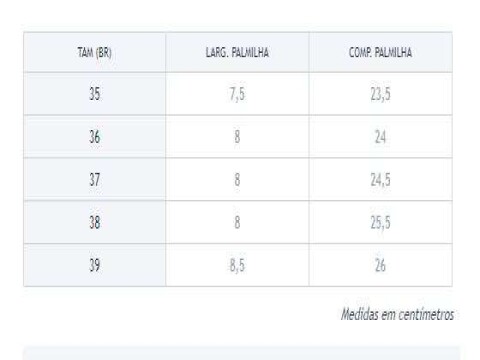Click the 24,5 length value cell
Screen dimensions: 480x360
pos(380,179)
